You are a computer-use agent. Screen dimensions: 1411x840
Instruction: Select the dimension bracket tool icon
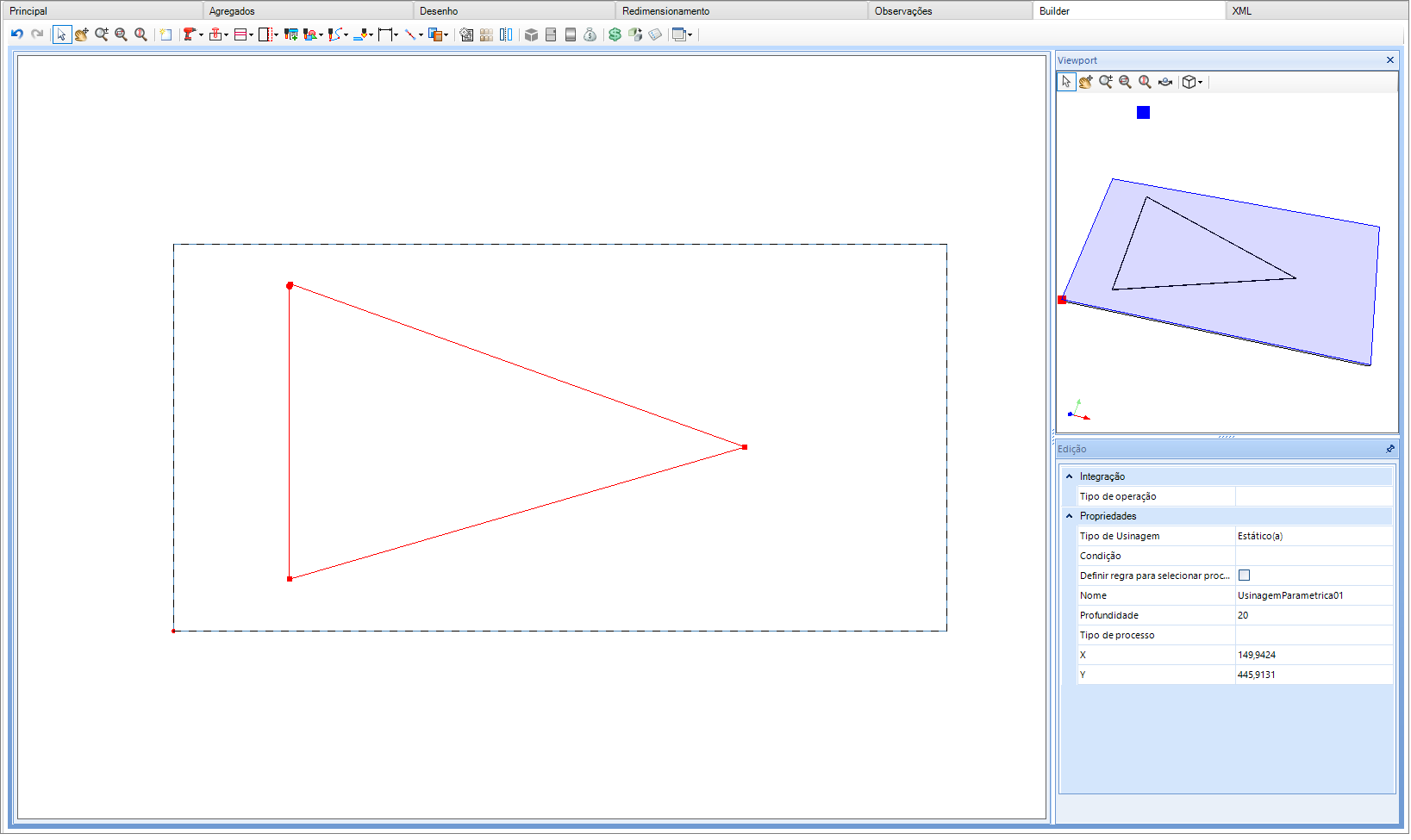coord(384,34)
